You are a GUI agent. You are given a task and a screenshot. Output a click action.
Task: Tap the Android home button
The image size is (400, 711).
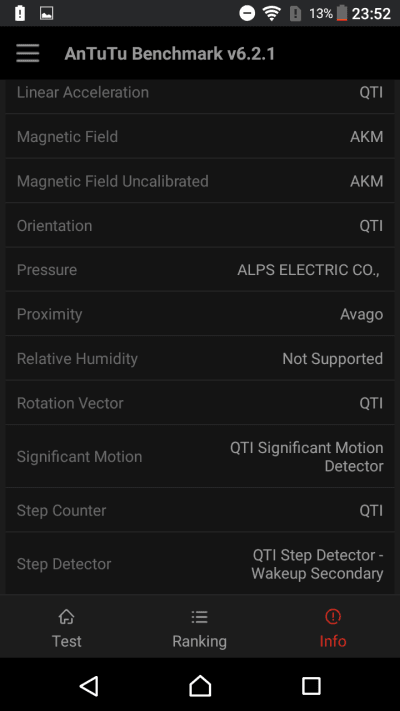(200, 686)
